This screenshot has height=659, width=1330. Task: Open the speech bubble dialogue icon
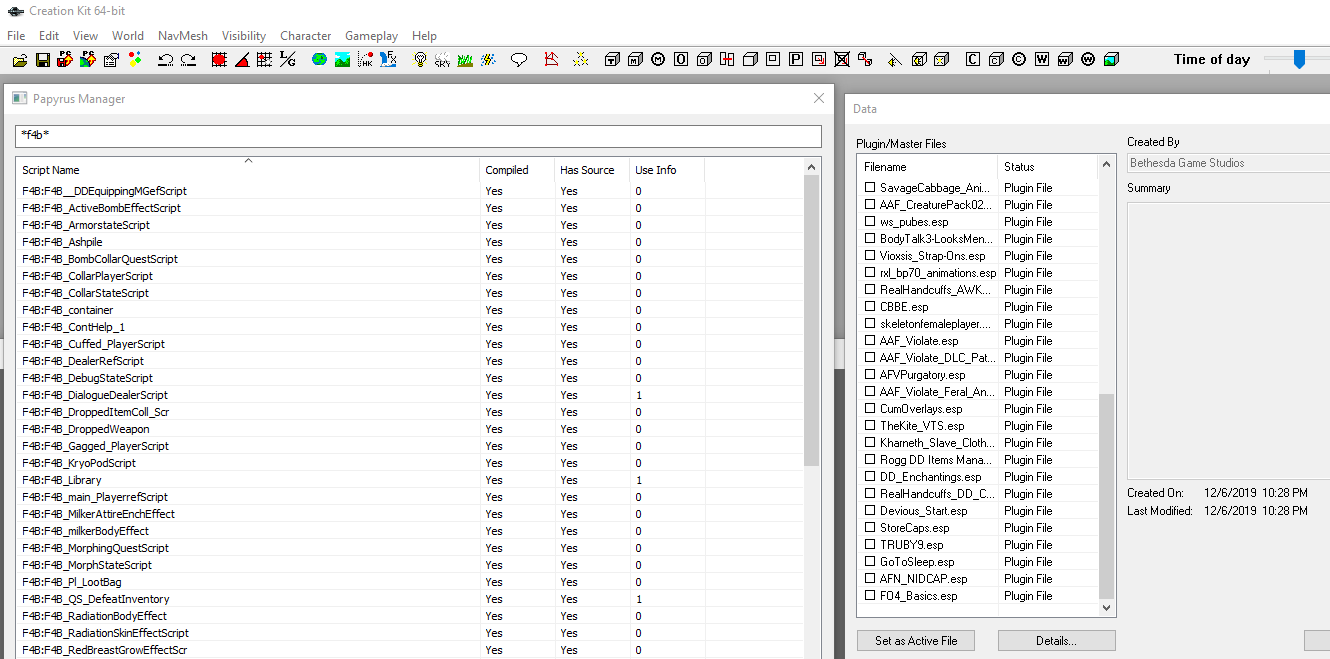pyautogui.click(x=519, y=60)
